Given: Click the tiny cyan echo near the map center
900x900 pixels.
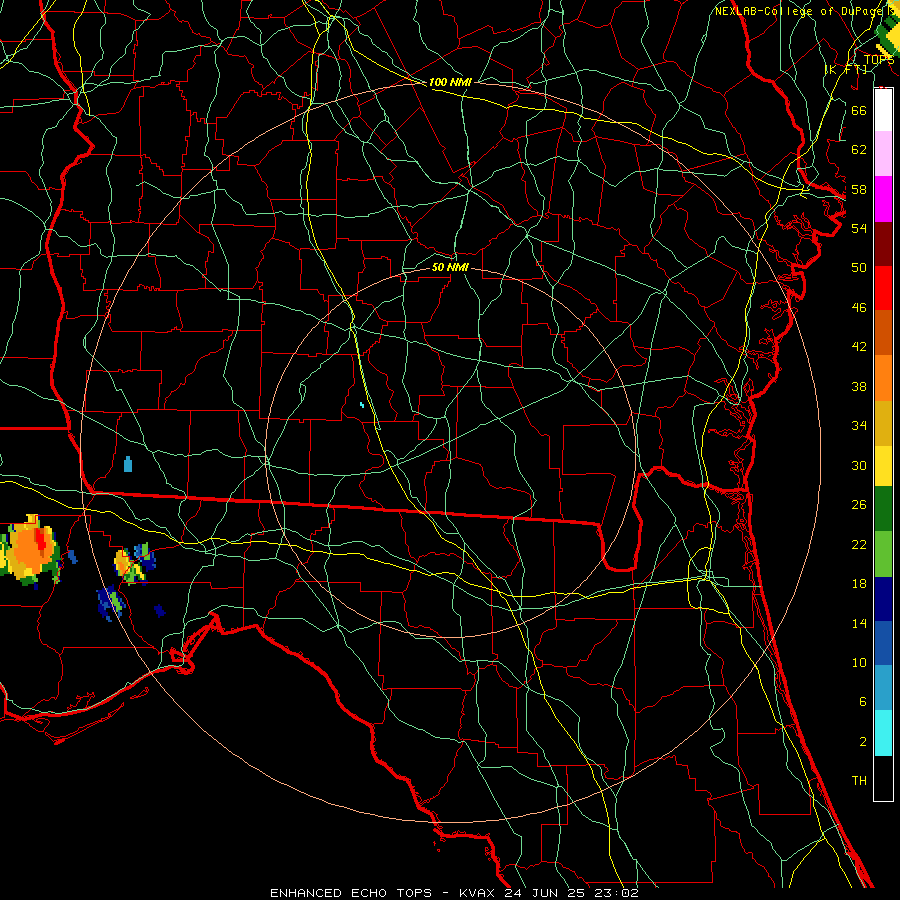Looking at the screenshot, I should tap(362, 405).
